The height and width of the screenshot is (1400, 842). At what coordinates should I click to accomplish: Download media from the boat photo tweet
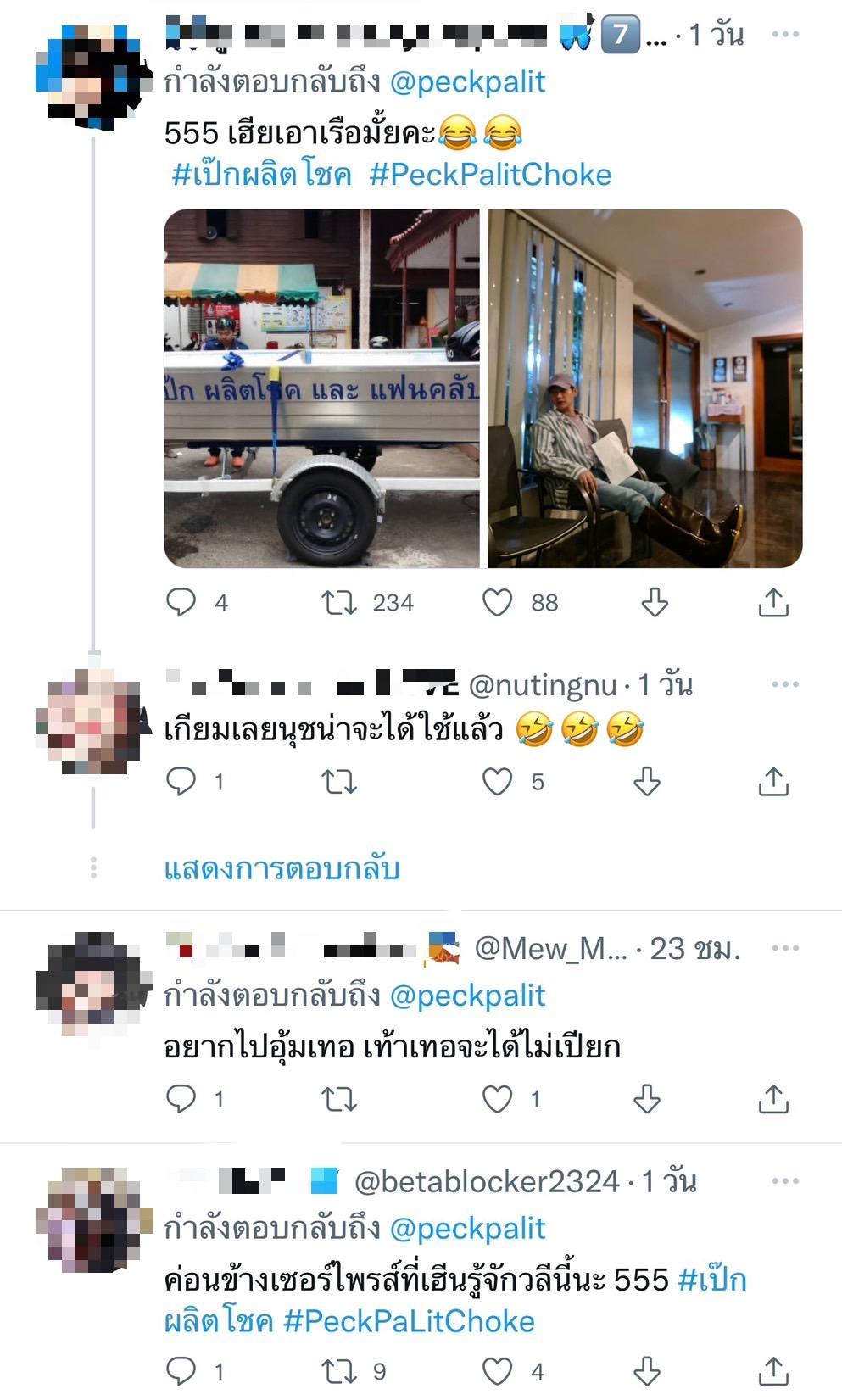(x=655, y=602)
